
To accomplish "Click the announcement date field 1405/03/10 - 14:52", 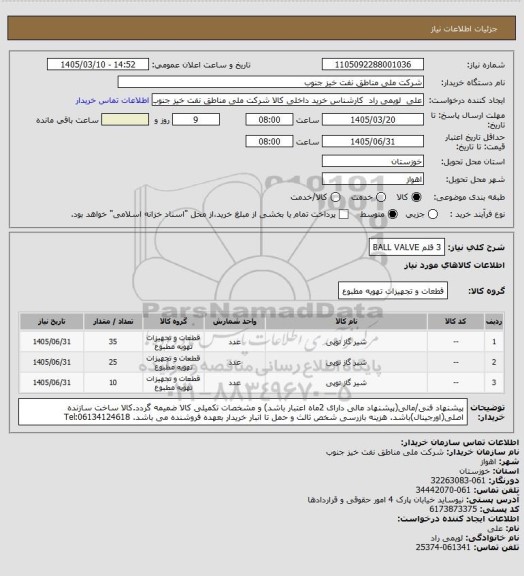I will [x=98, y=64].
